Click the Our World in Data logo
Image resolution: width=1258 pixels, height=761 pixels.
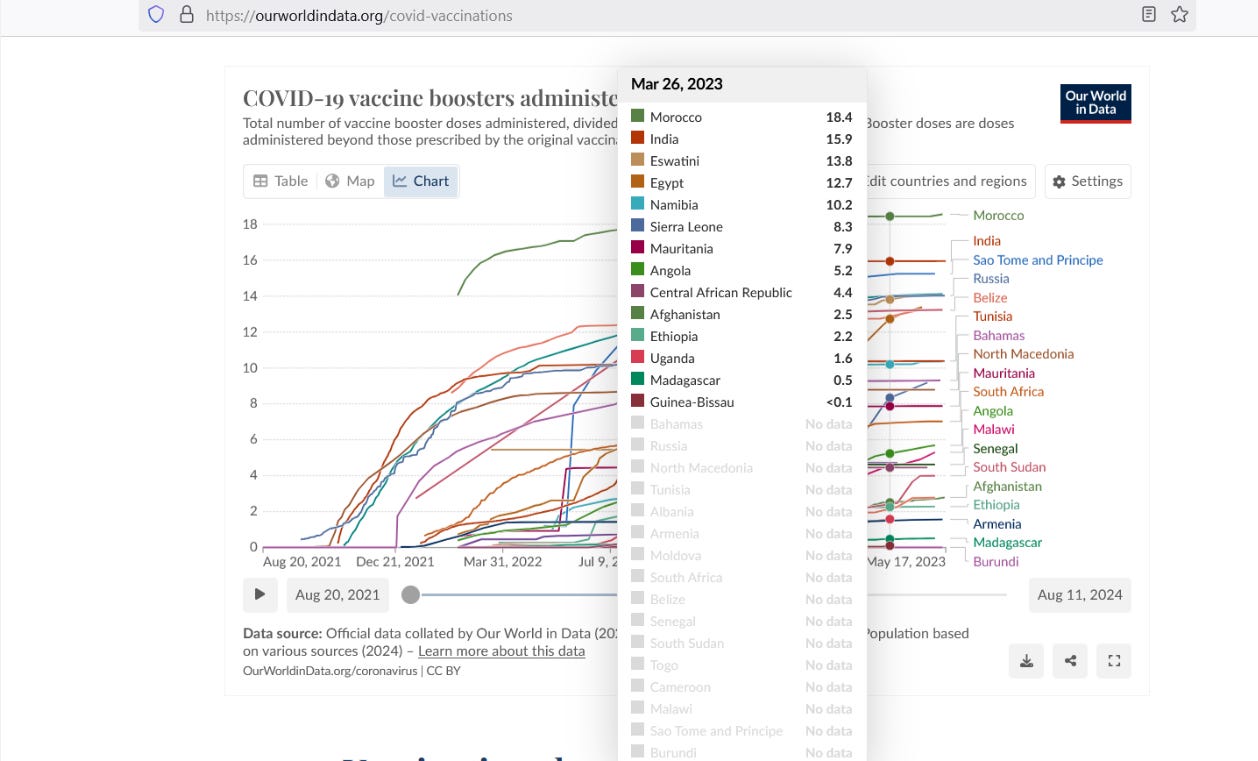pos(1095,103)
